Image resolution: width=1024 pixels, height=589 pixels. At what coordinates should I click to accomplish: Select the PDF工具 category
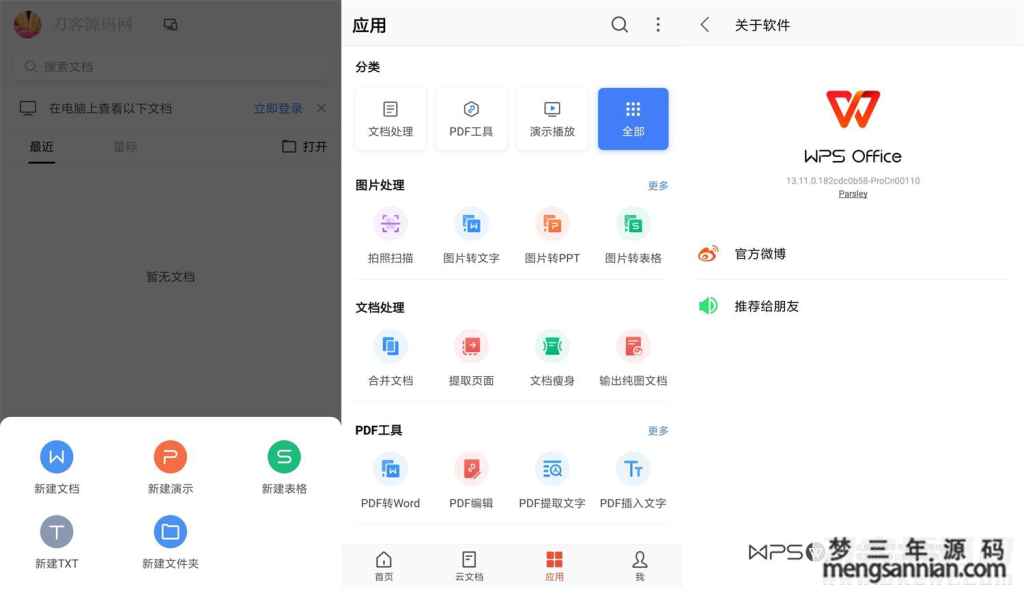pos(472,119)
